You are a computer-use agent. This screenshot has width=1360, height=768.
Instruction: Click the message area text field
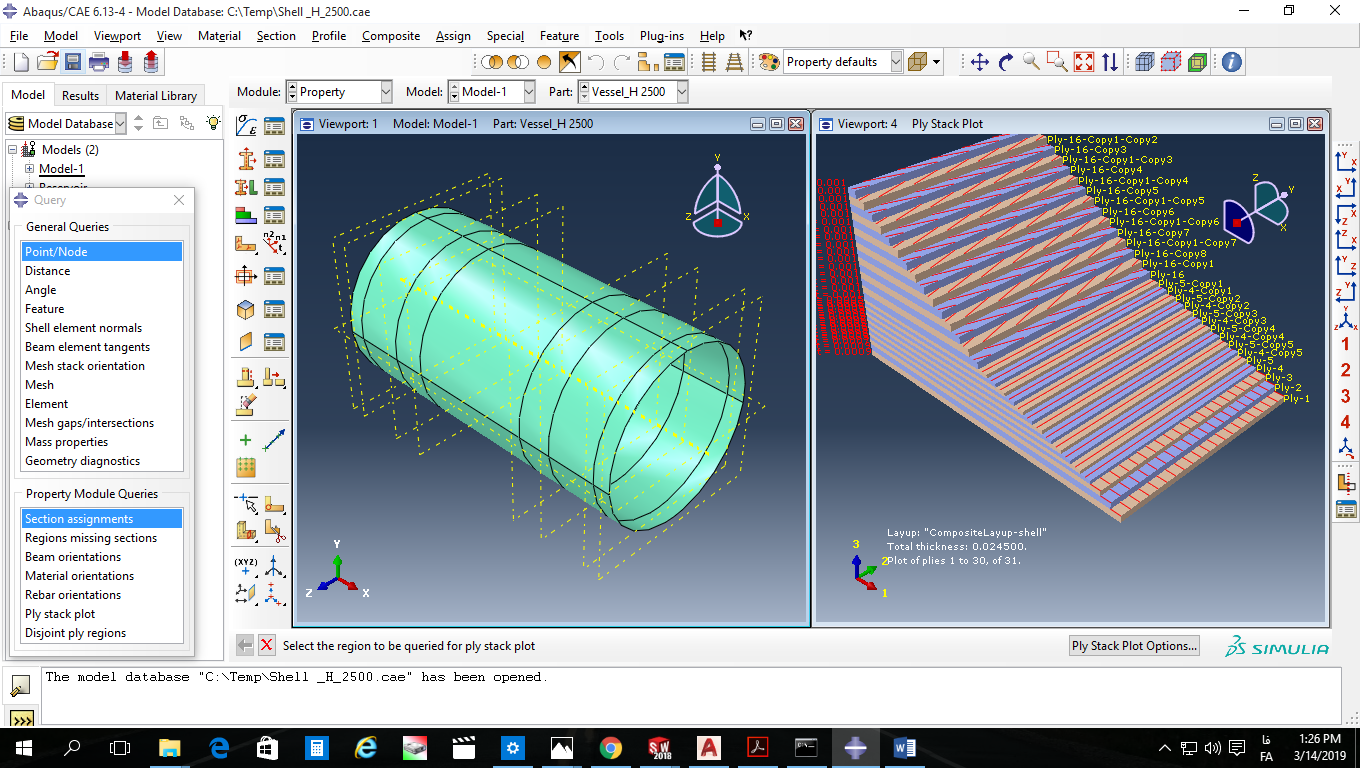(x=690, y=696)
